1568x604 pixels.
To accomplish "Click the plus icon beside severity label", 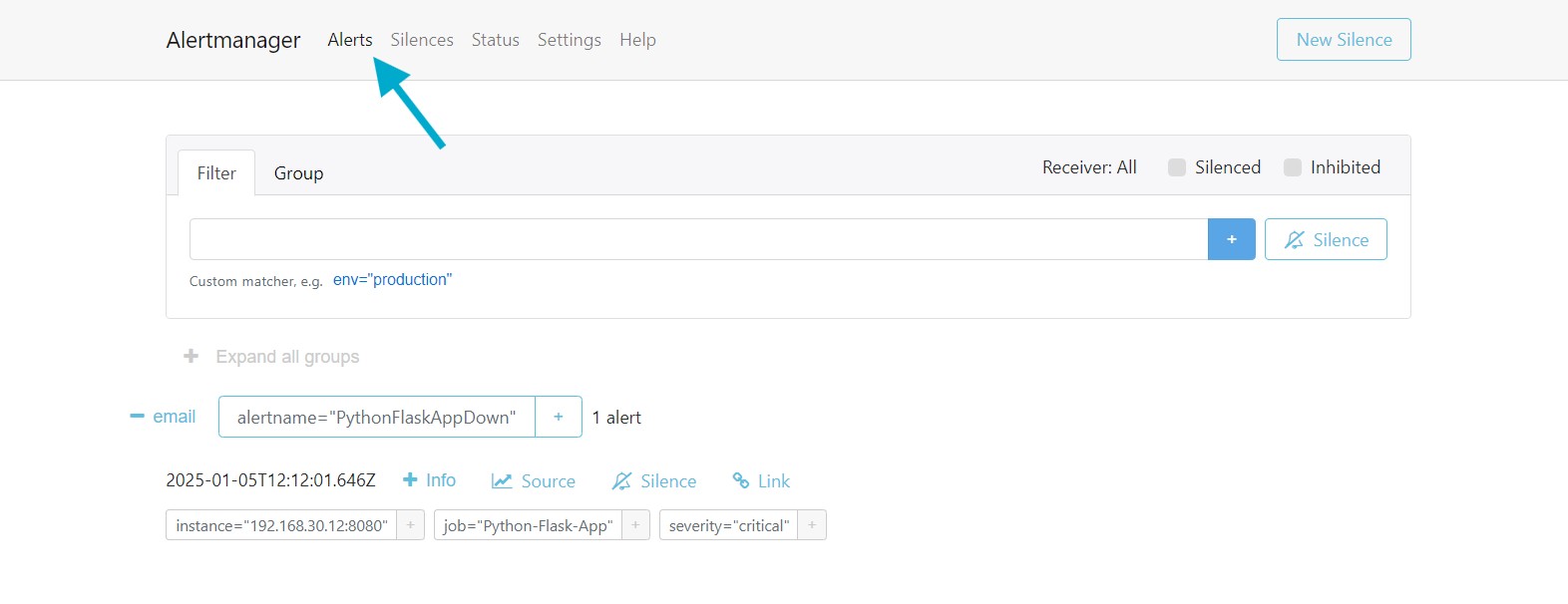I will click(x=812, y=525).
